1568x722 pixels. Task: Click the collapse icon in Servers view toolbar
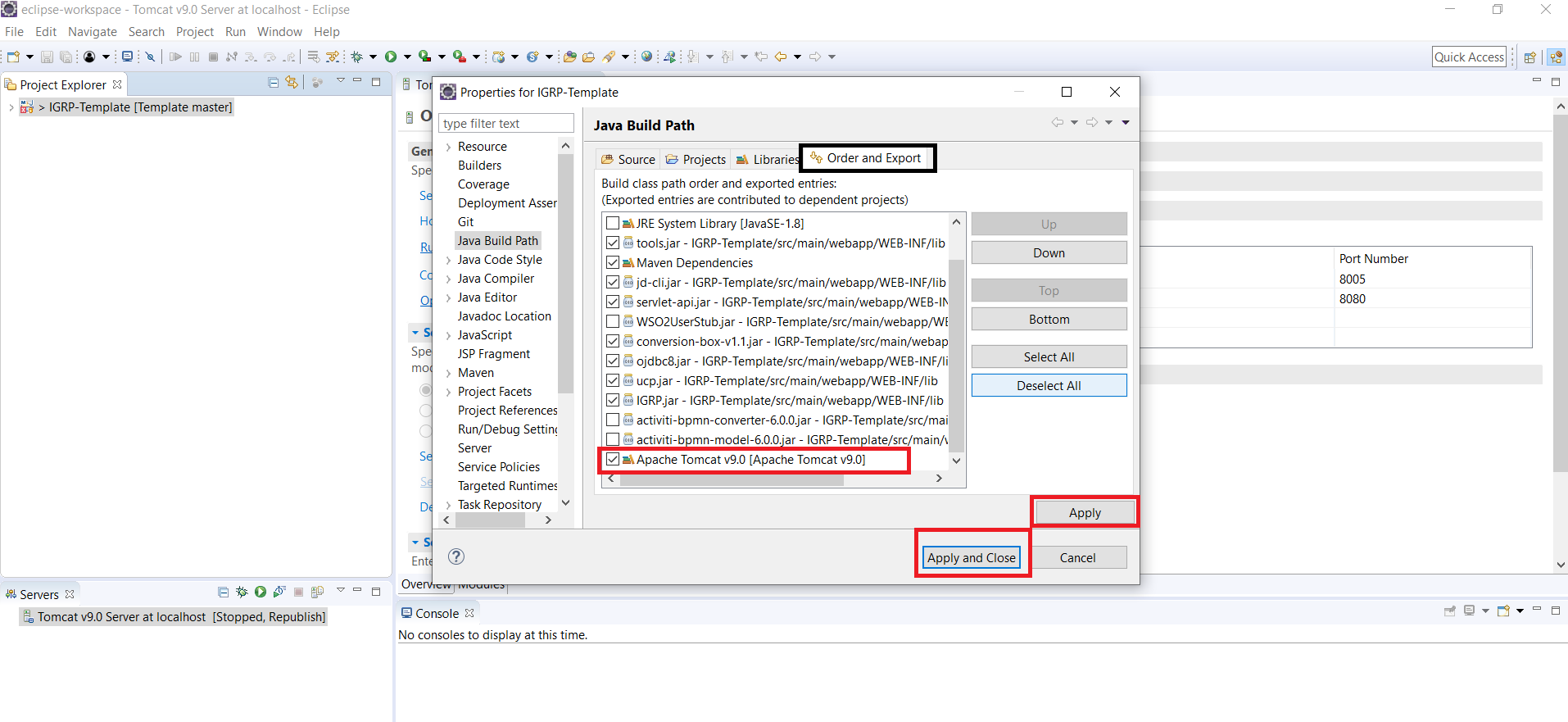[x=224, y=592]
